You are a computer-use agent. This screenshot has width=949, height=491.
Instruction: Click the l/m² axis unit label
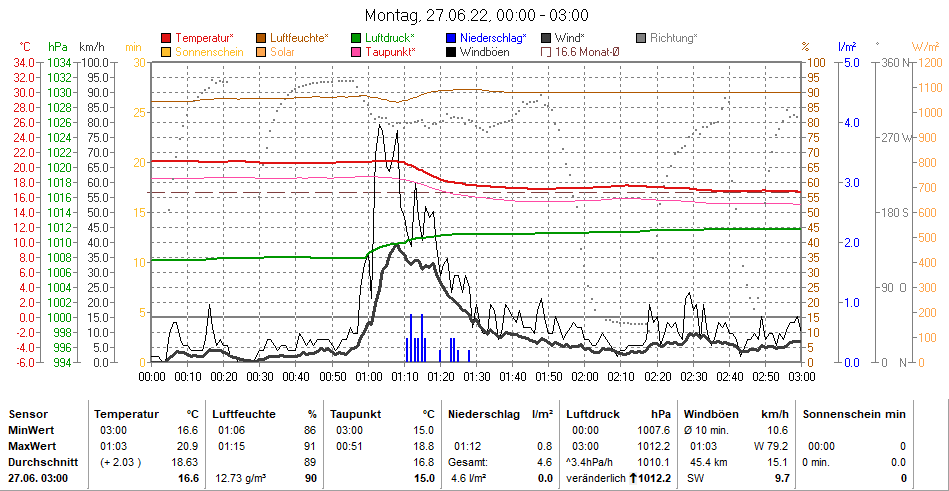click(847, 47)
